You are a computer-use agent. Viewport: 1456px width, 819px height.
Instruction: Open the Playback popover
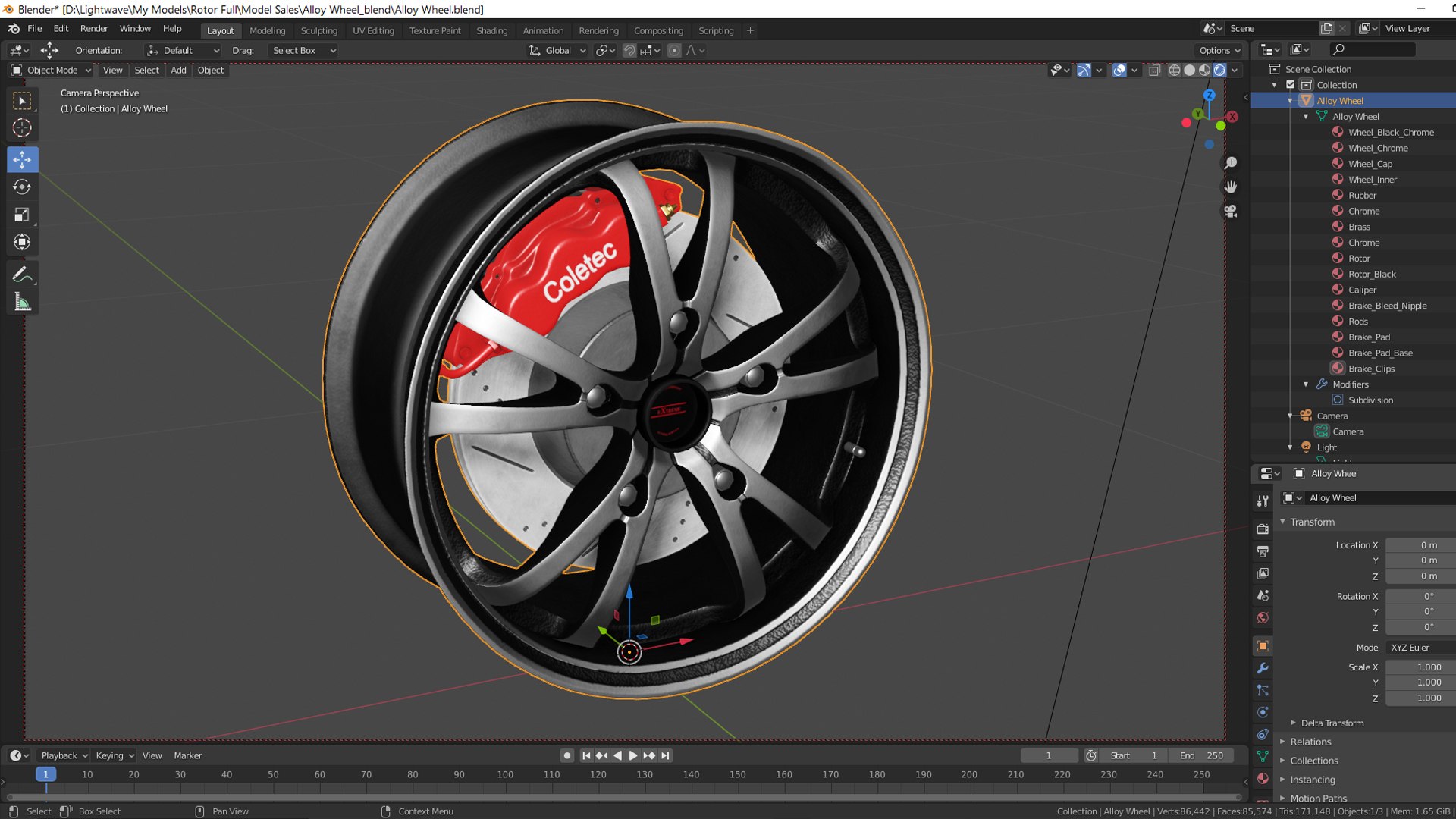64,755
